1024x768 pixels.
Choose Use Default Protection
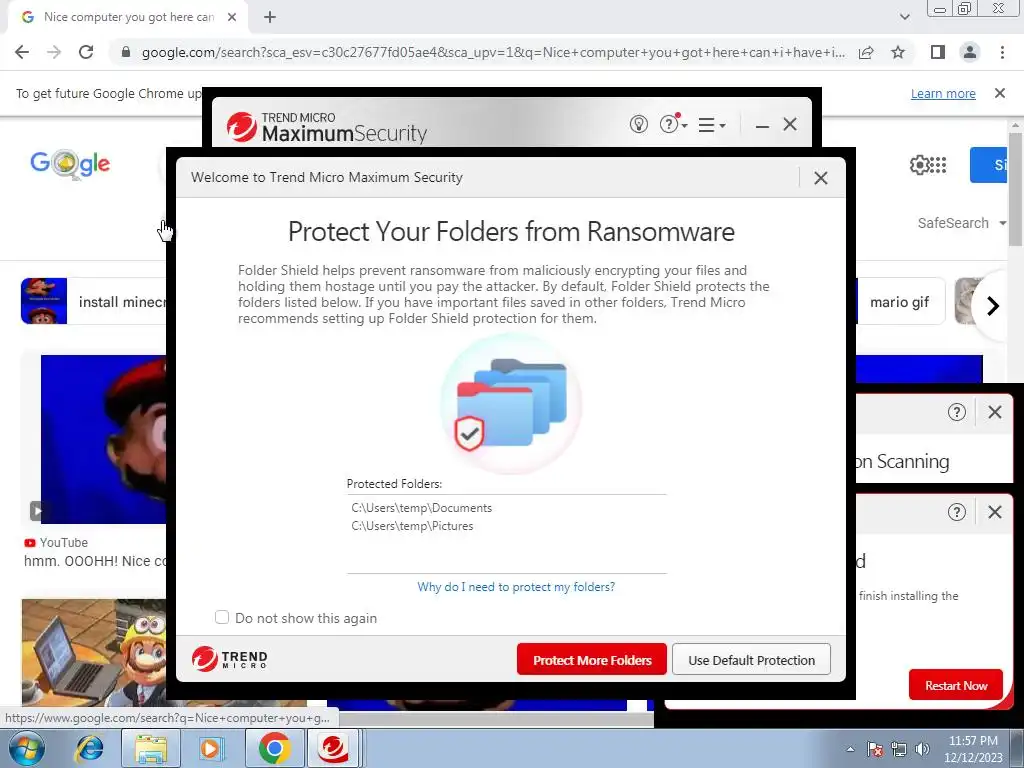[751, 660]
